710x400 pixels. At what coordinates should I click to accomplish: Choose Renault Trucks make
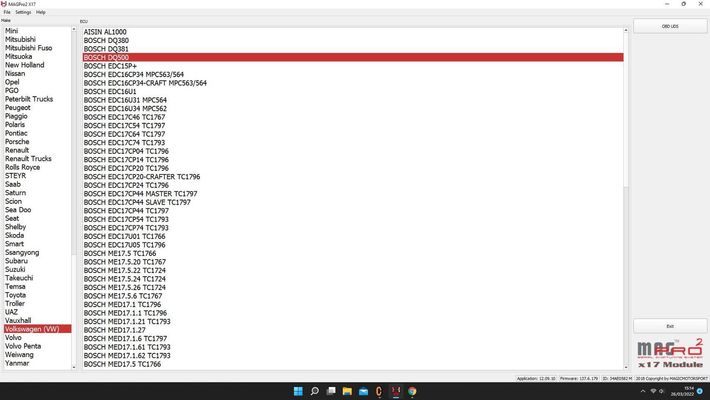pos(37,159)
